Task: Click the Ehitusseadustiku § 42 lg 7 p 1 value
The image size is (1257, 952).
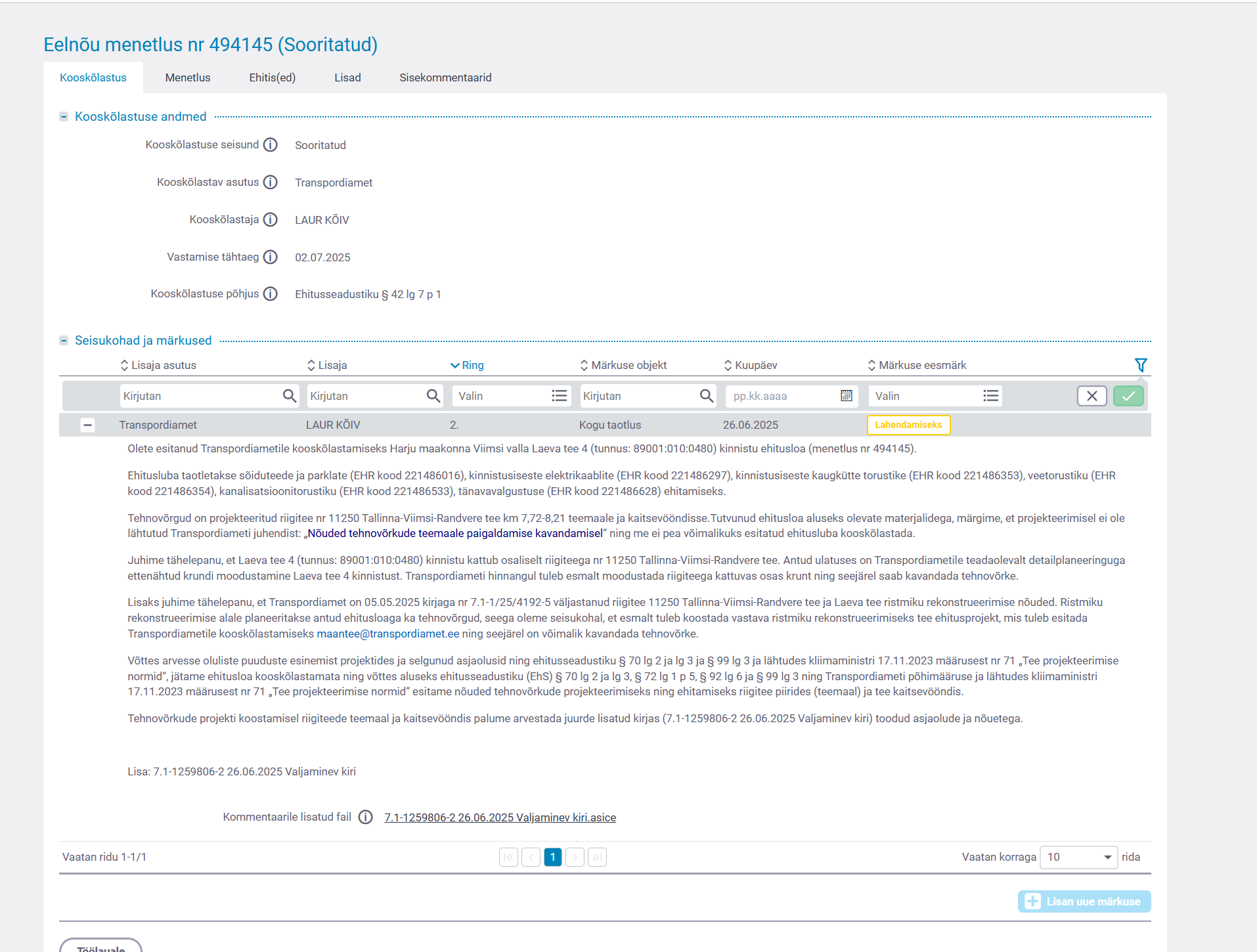Action: coord(368,294)
